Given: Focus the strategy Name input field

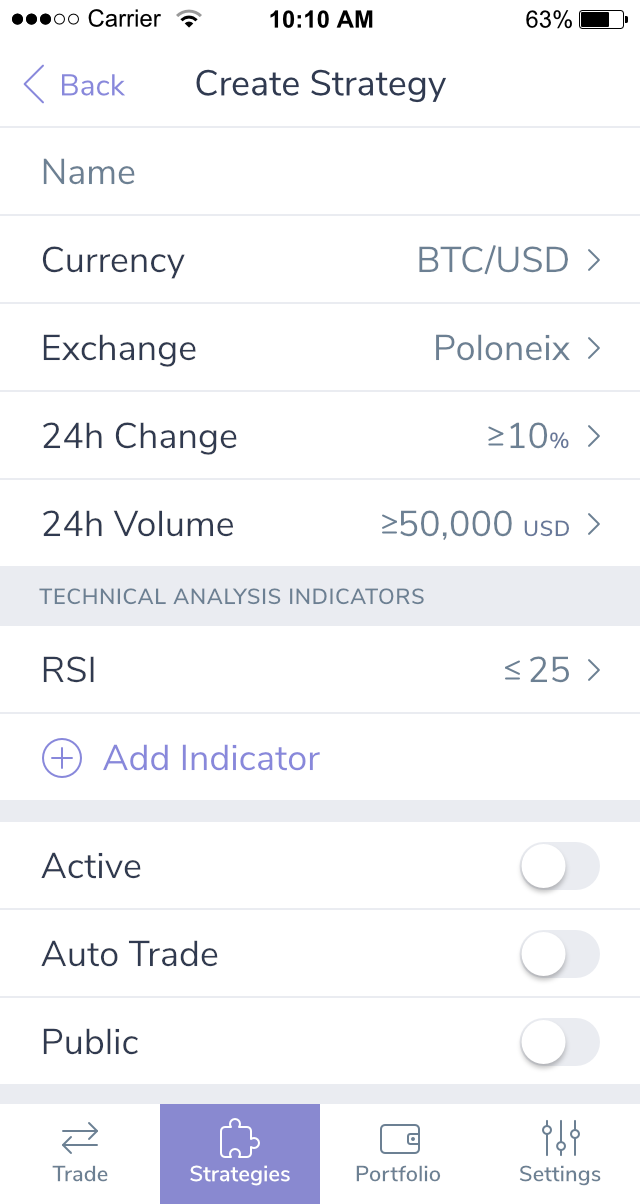Looking at the screenshot, I should tap(320, 172).
